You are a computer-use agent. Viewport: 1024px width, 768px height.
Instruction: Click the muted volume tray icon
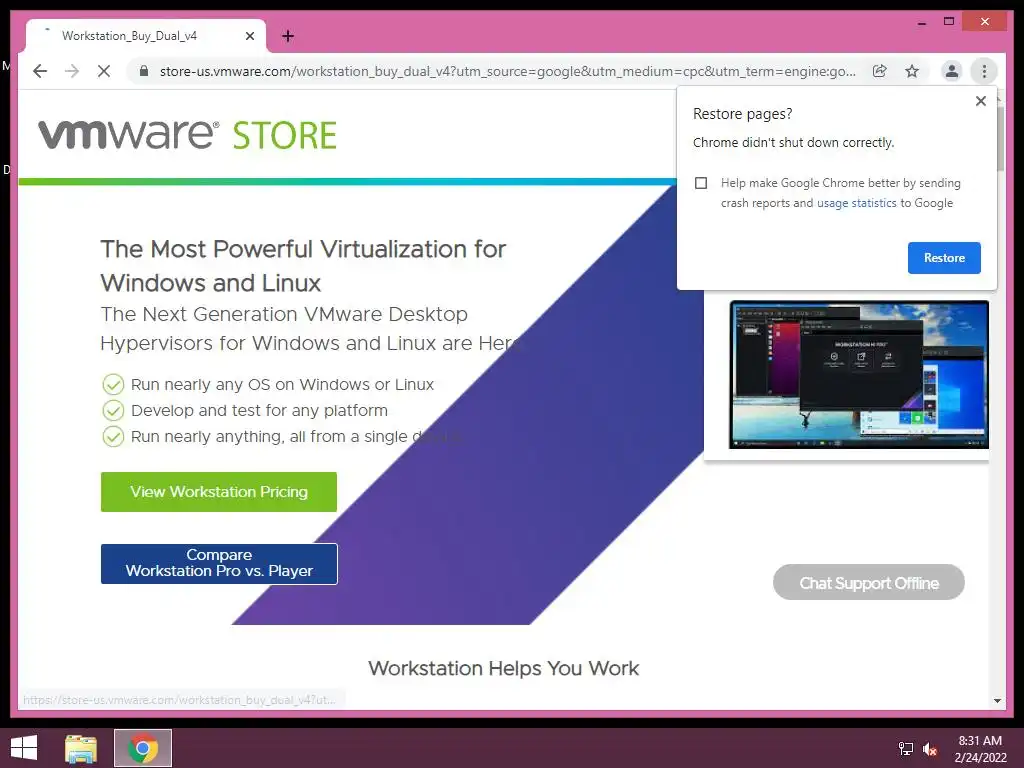coord(930,749)
